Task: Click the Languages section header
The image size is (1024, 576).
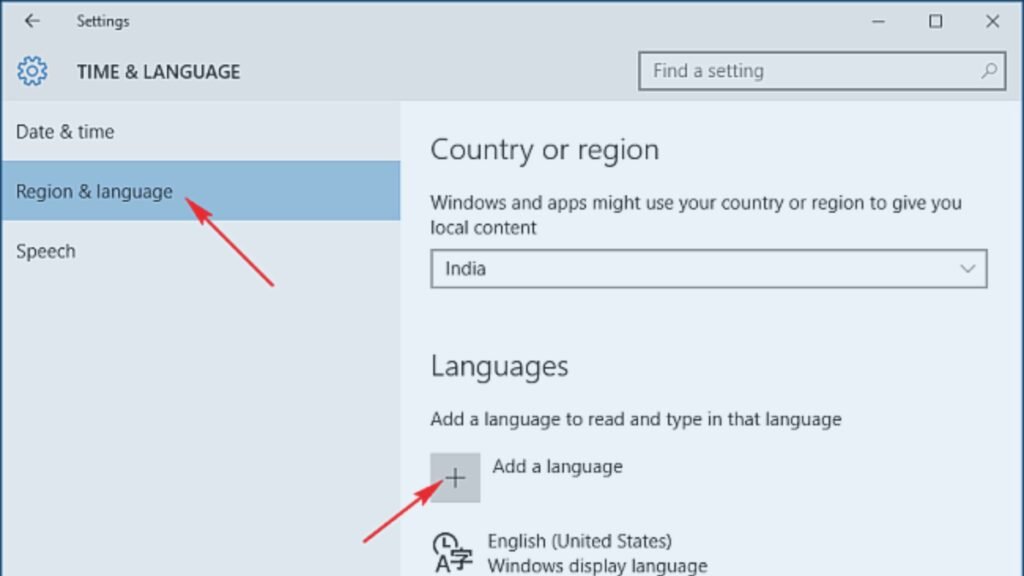Action: pos(498,367)
